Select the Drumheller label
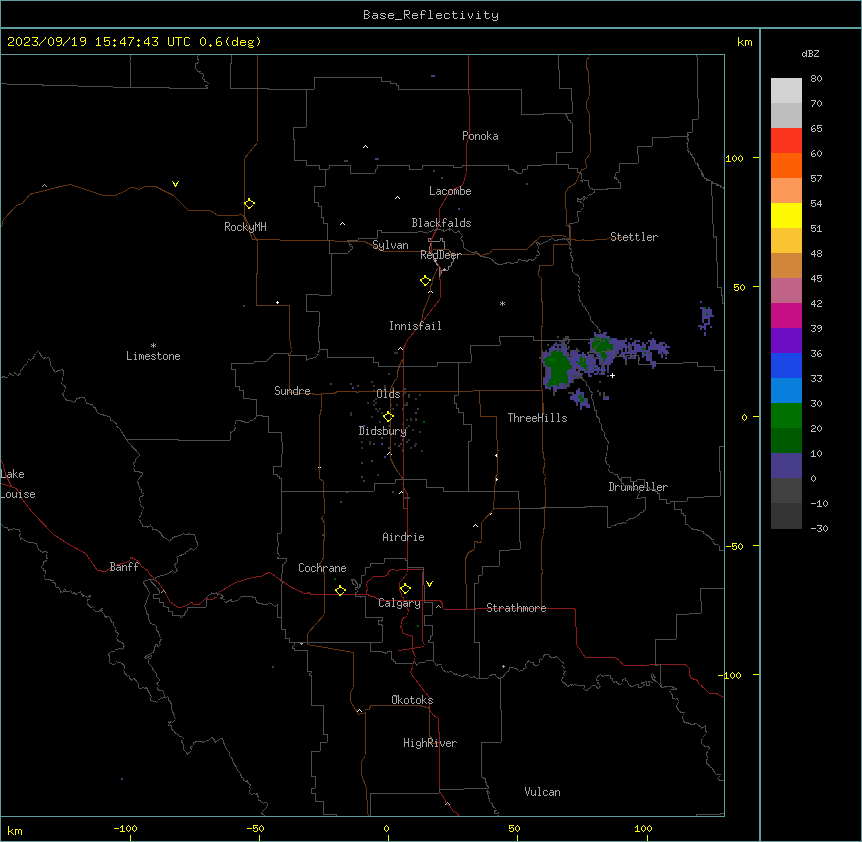 pos(638,487)
